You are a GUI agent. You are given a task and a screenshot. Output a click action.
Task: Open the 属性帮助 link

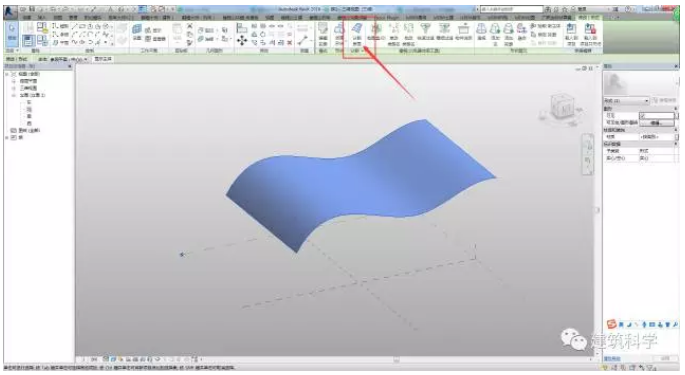coord(612,358)
